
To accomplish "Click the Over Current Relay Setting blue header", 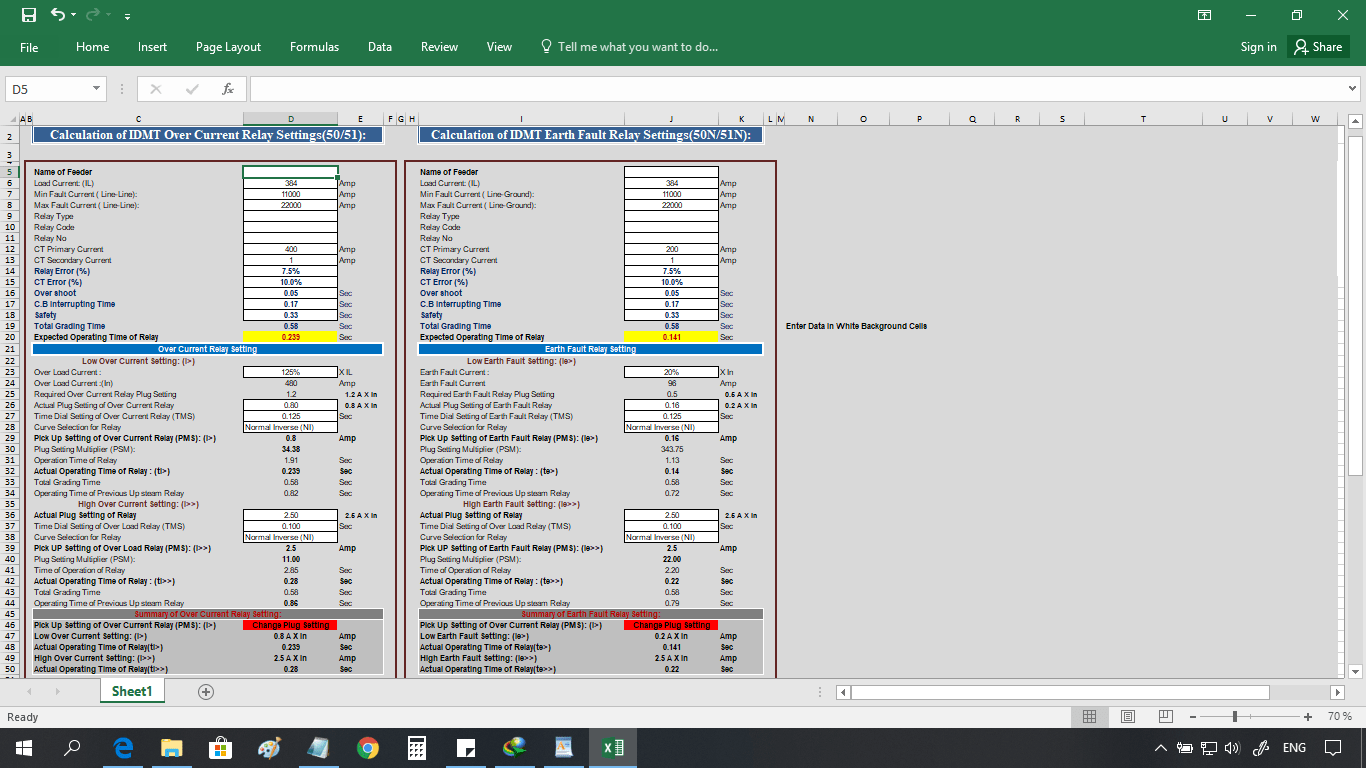I will click(x=208, y=349).
